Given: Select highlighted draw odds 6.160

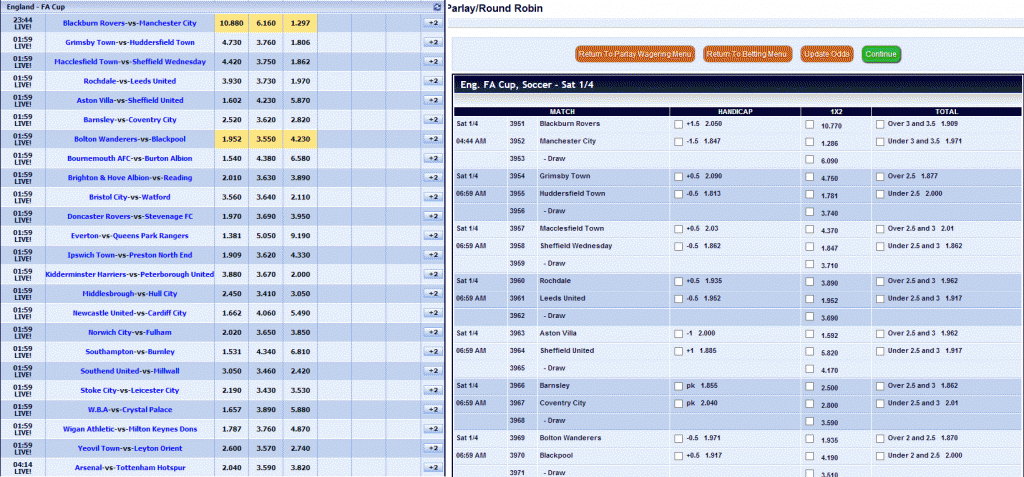Looking at the screenshot, I should point(266,23).
